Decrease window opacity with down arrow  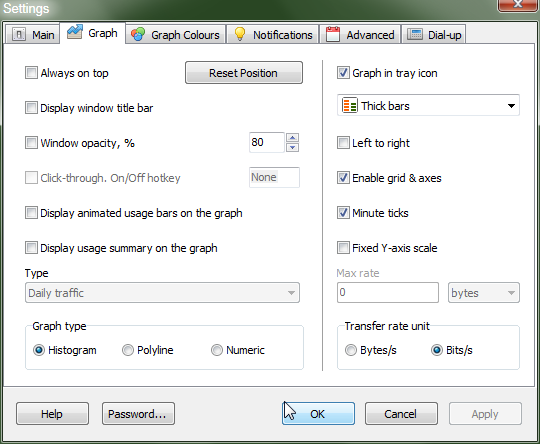(x=292, y=147)
